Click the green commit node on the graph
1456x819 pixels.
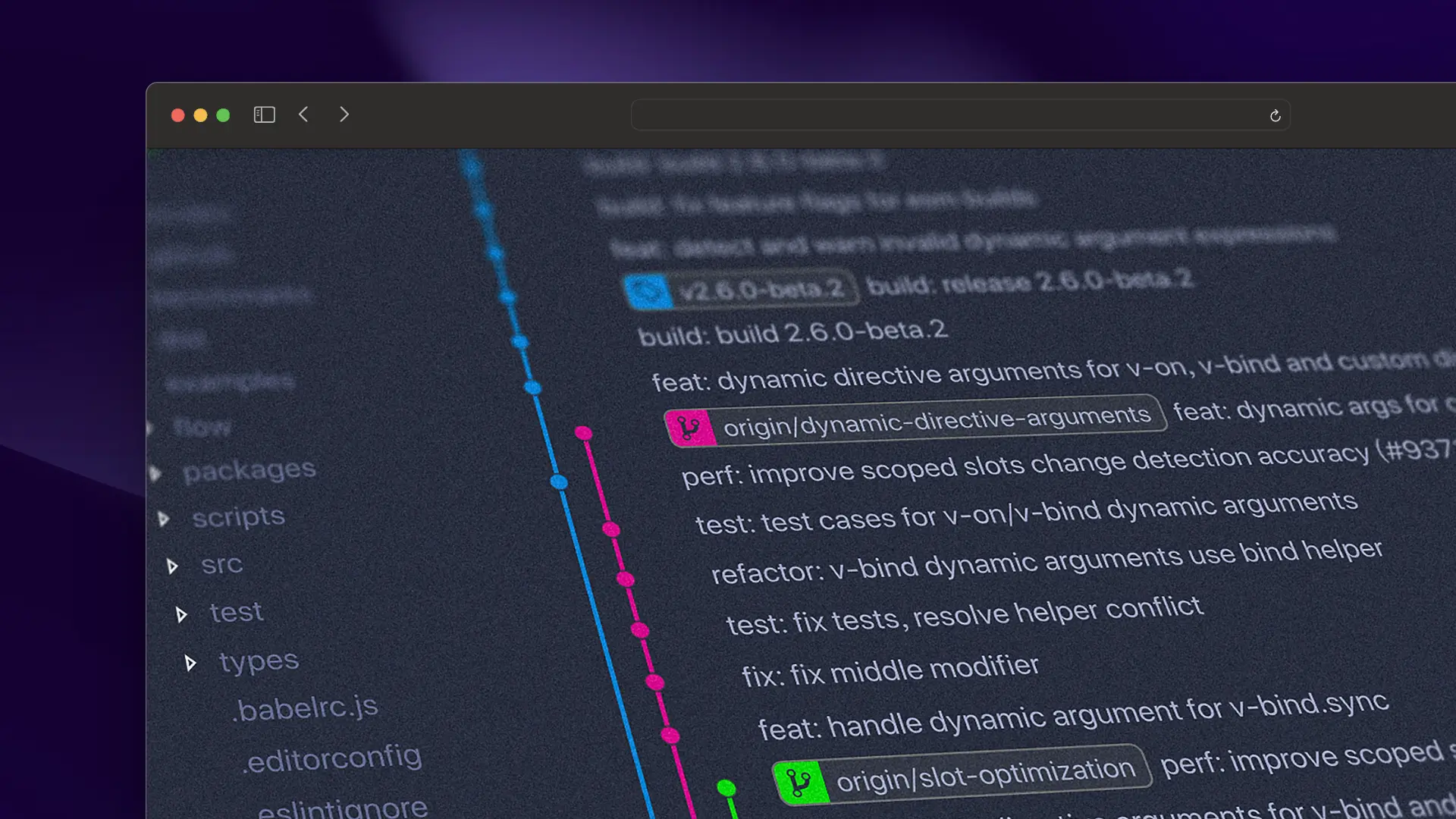click(726, 788)
